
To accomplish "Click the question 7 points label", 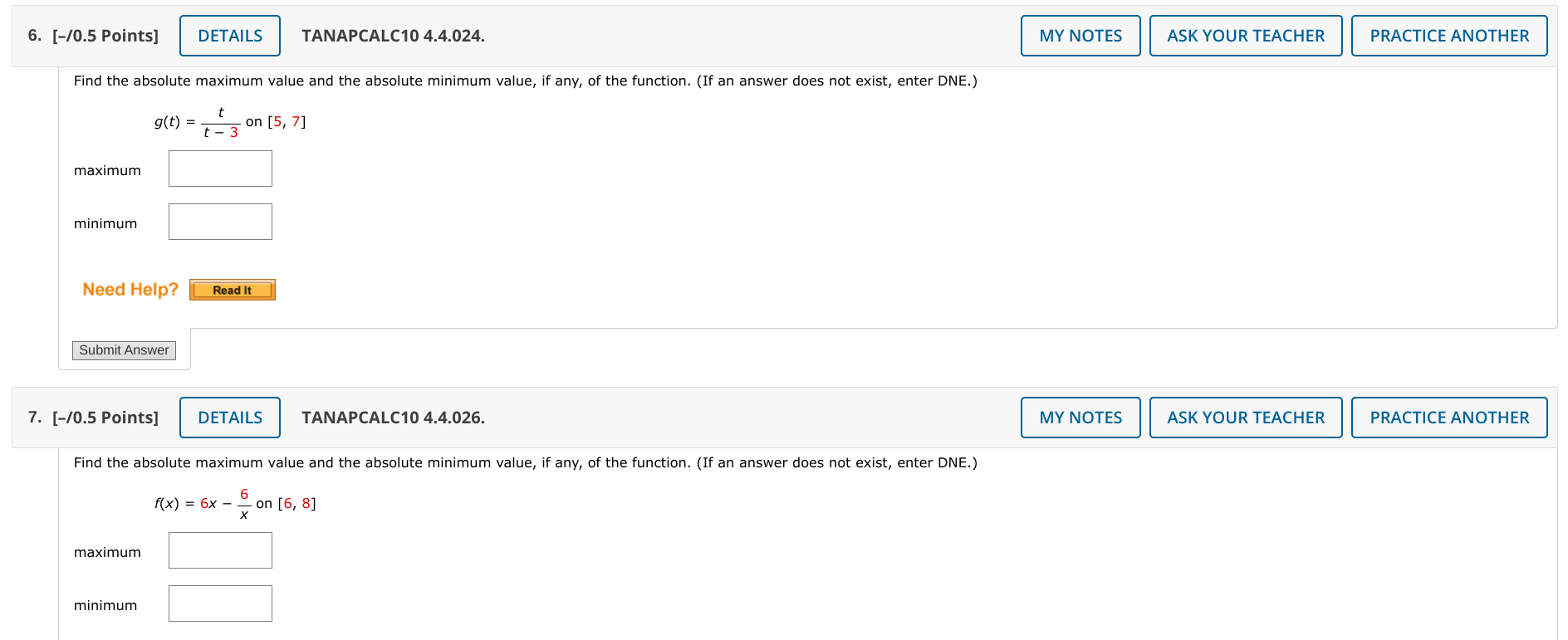I will [x=104, y=417].
